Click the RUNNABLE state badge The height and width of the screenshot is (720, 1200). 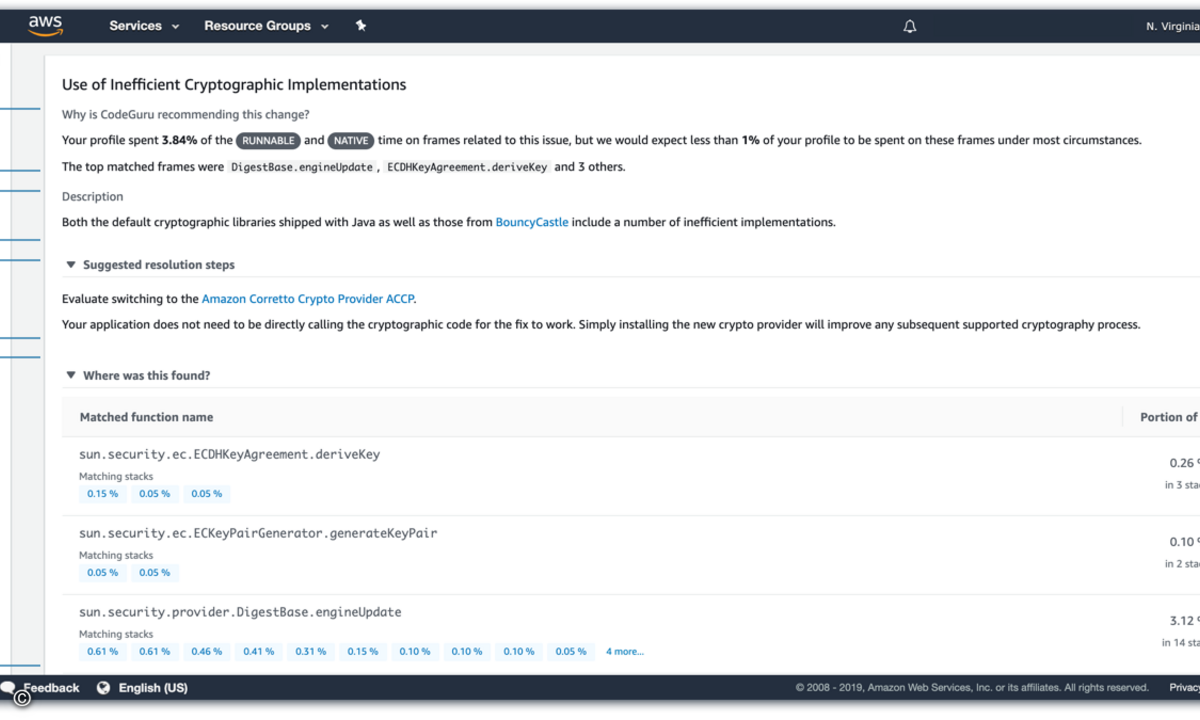tap(267, 141)
